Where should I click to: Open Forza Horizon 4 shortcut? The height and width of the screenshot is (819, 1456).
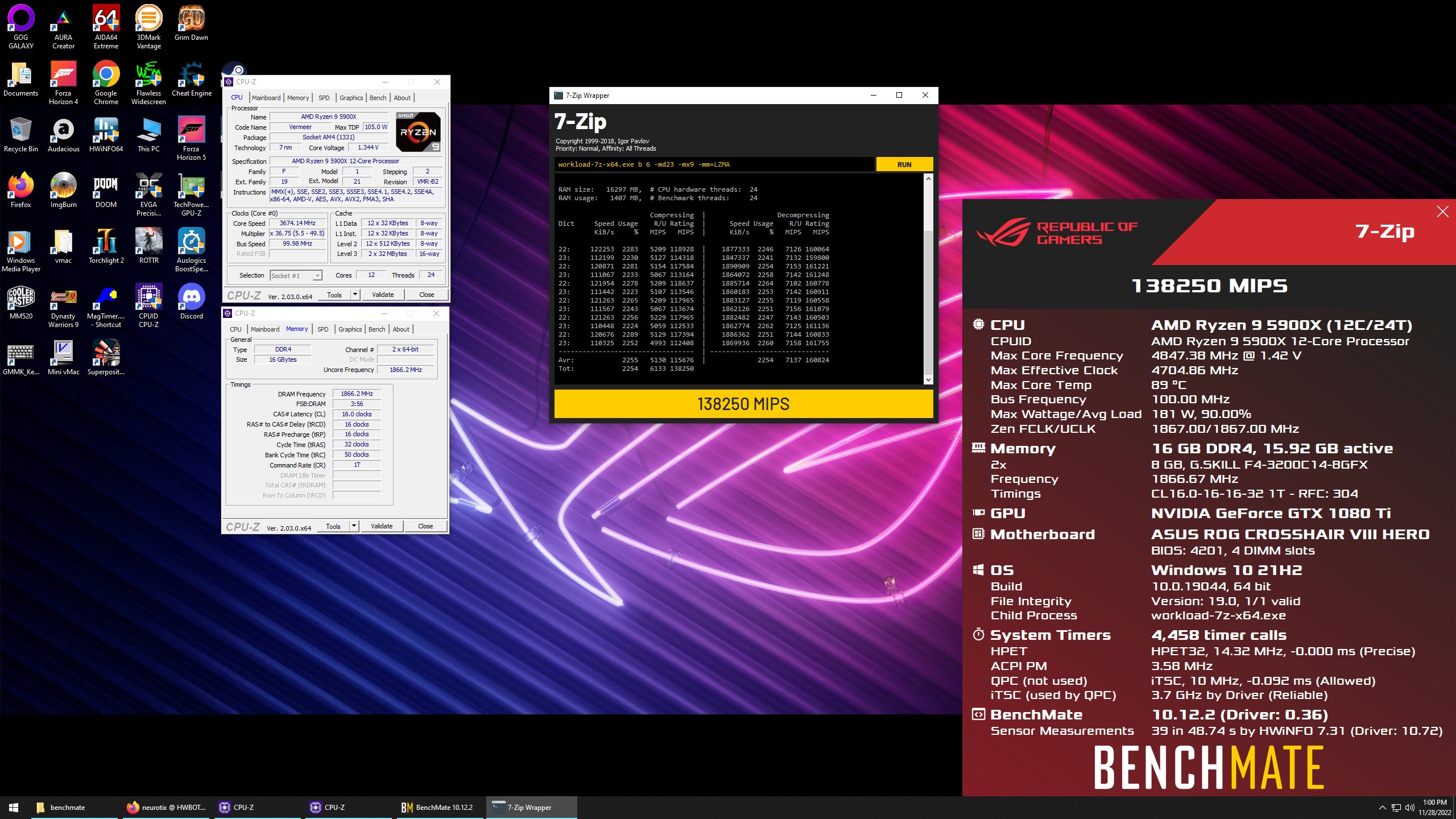pos(63,82)
